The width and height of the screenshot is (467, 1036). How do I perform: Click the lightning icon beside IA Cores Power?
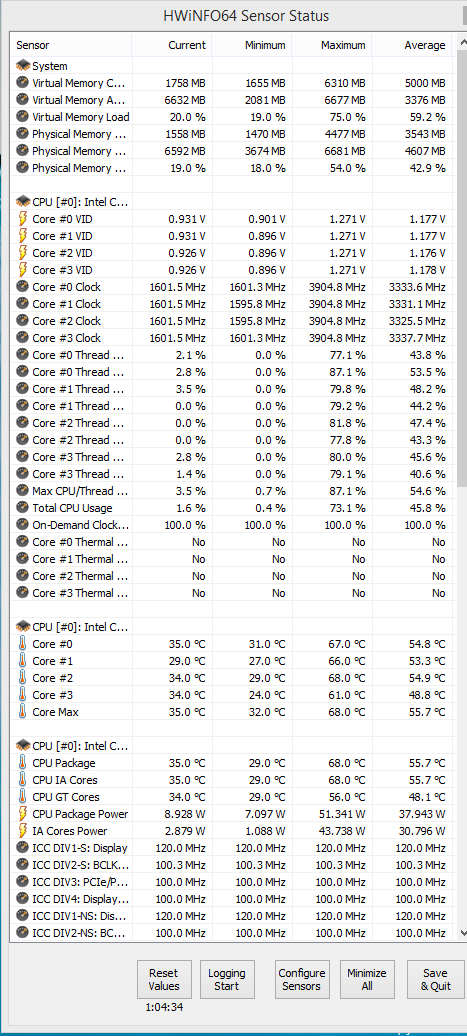tap(22, 831)
